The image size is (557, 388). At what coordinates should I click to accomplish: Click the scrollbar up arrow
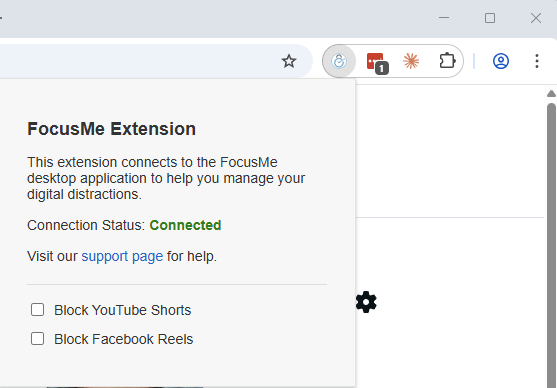[551, 94]
